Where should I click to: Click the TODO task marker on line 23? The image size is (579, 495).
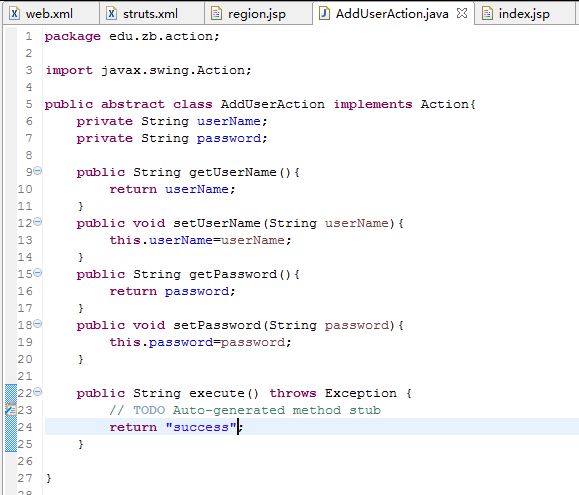tap(11, 410)
